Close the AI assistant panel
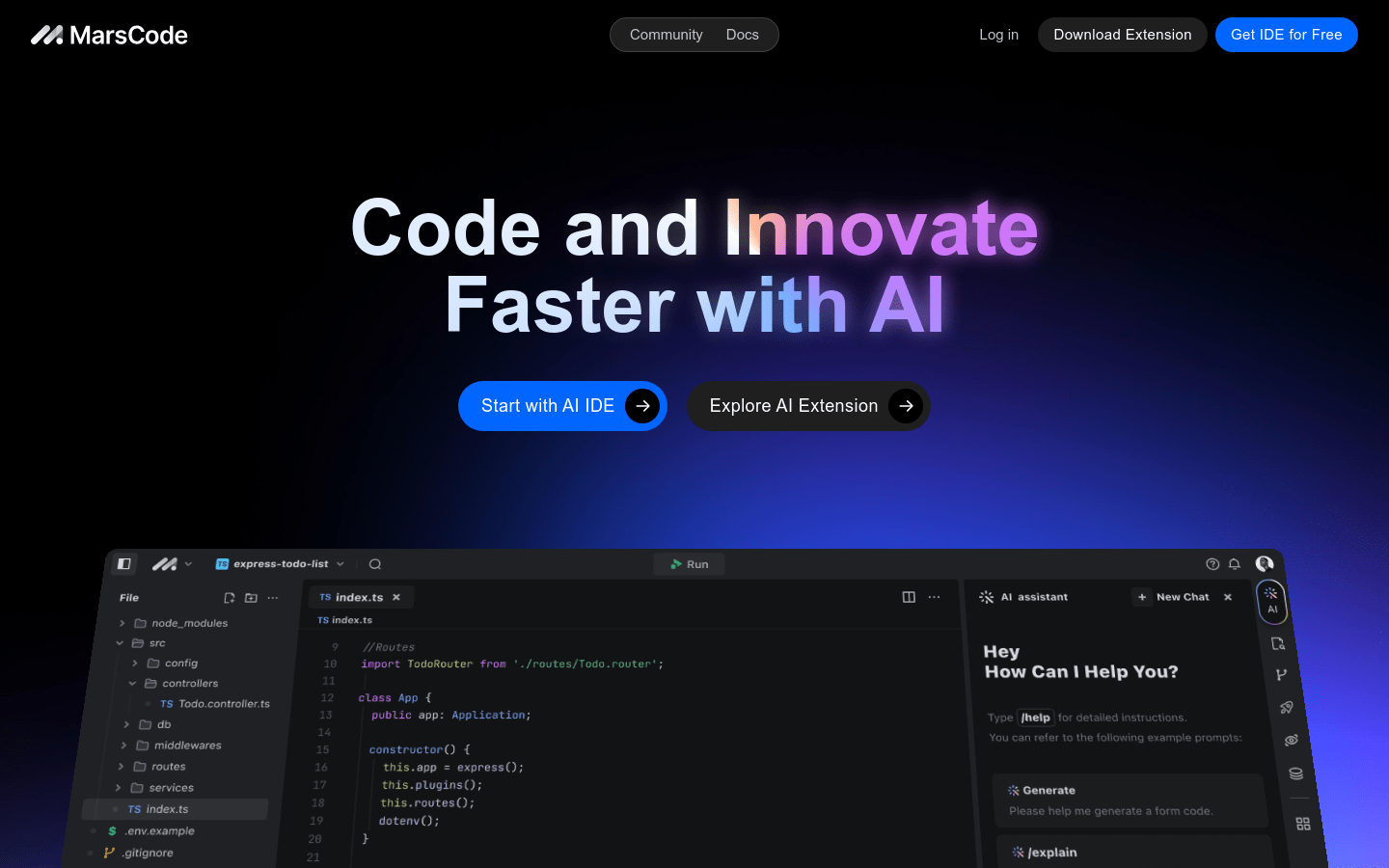The width and height of the screenshot is (1389, 868). 1228,598
